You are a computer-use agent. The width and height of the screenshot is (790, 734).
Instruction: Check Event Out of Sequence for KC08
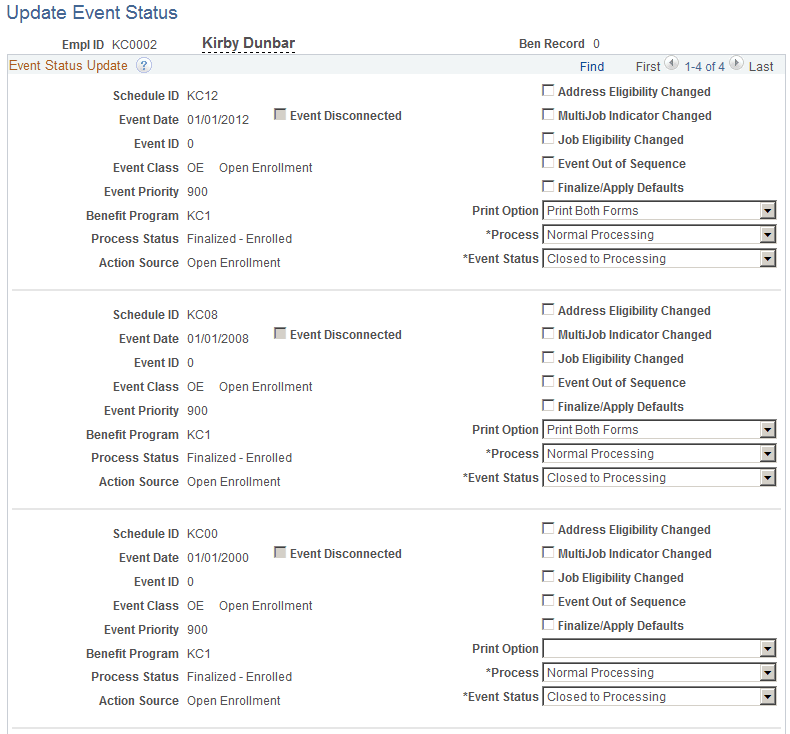(548, 381)
